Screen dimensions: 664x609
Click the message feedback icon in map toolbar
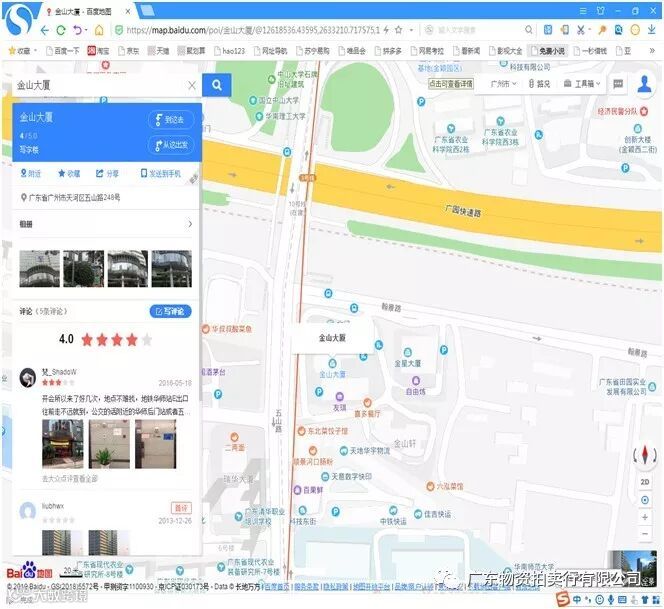click(x=618, y=84)
